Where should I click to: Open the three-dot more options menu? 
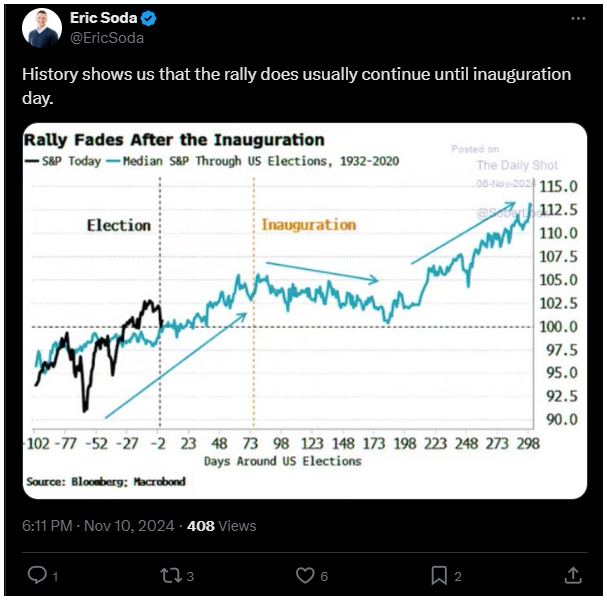[x=578, y=18]
